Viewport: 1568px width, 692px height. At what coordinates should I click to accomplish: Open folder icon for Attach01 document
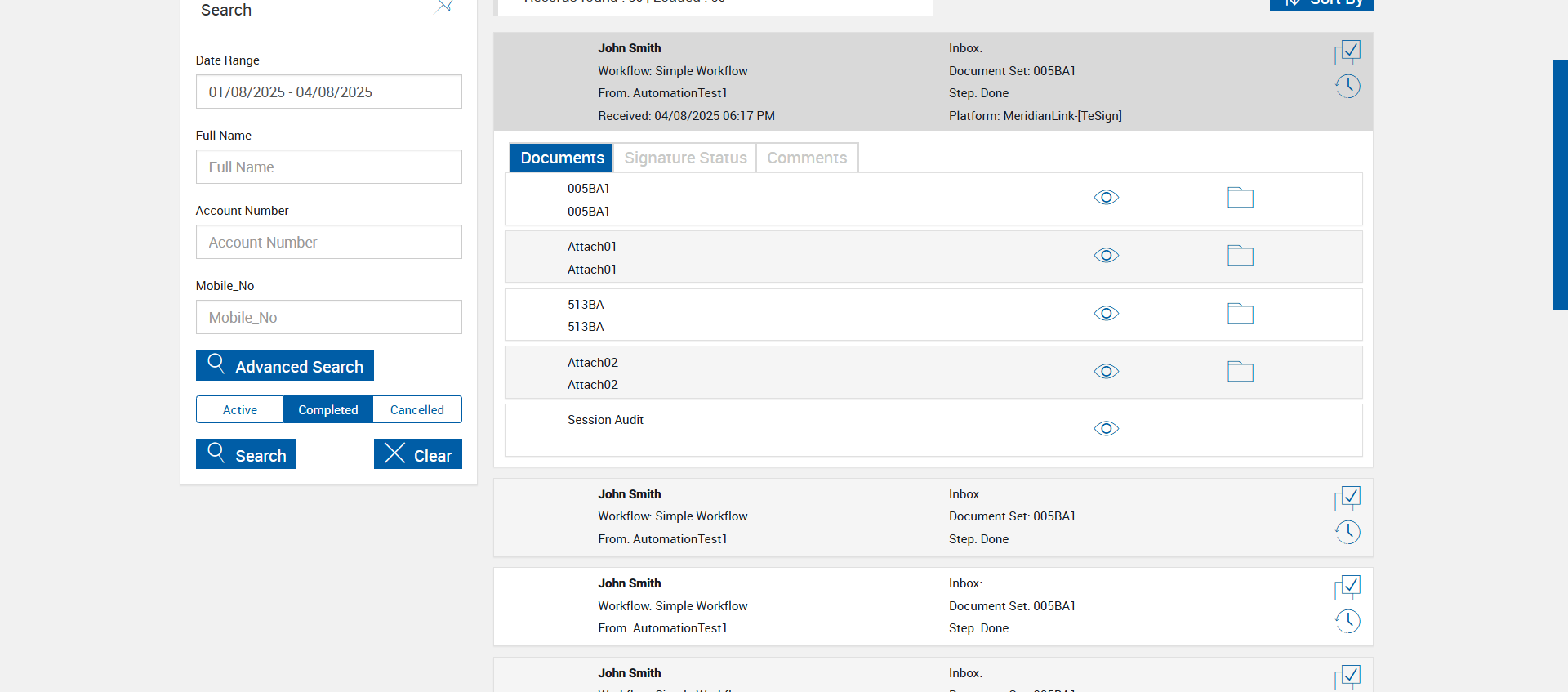point(1240,256)
